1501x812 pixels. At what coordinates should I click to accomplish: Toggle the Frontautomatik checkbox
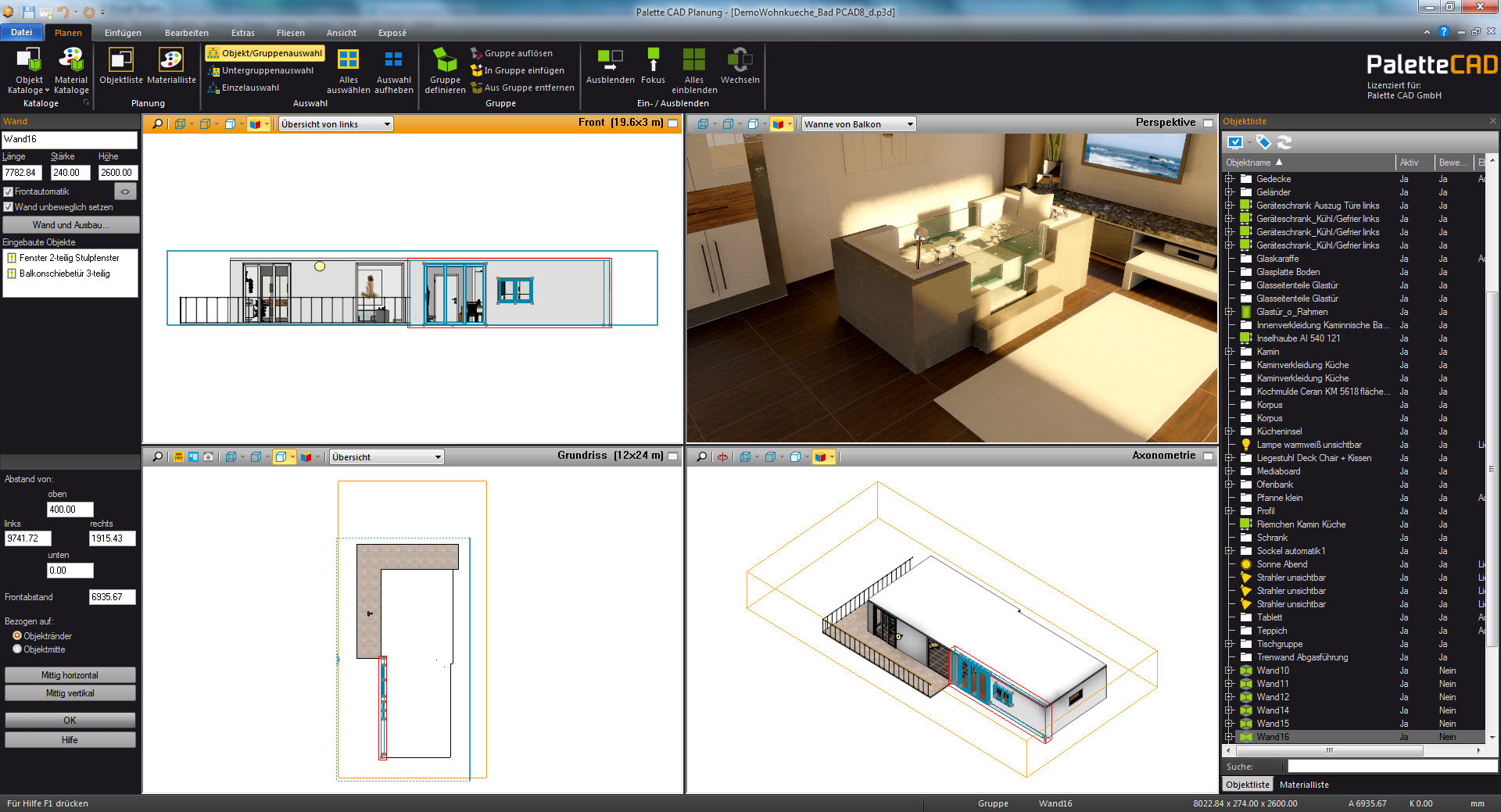[x=9, y=191]
